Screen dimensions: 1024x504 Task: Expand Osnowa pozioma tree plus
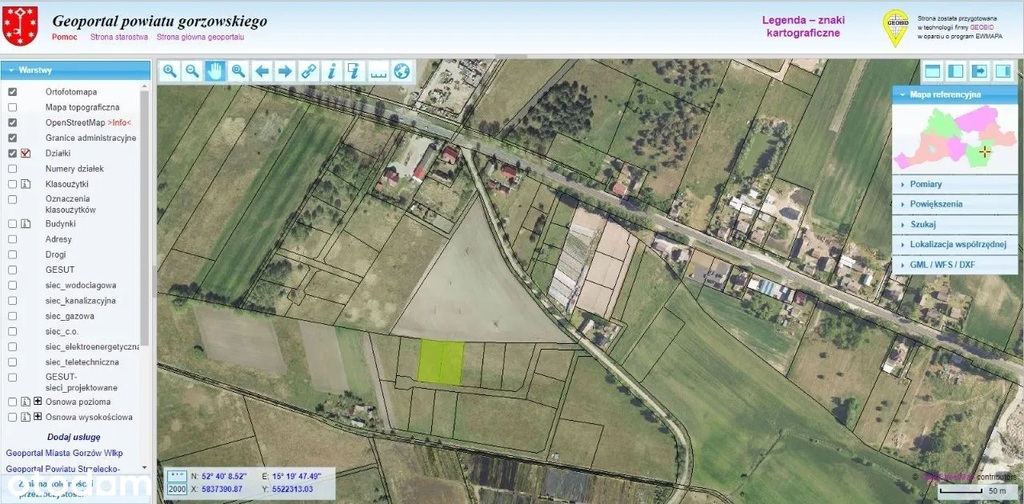[37, 402]
